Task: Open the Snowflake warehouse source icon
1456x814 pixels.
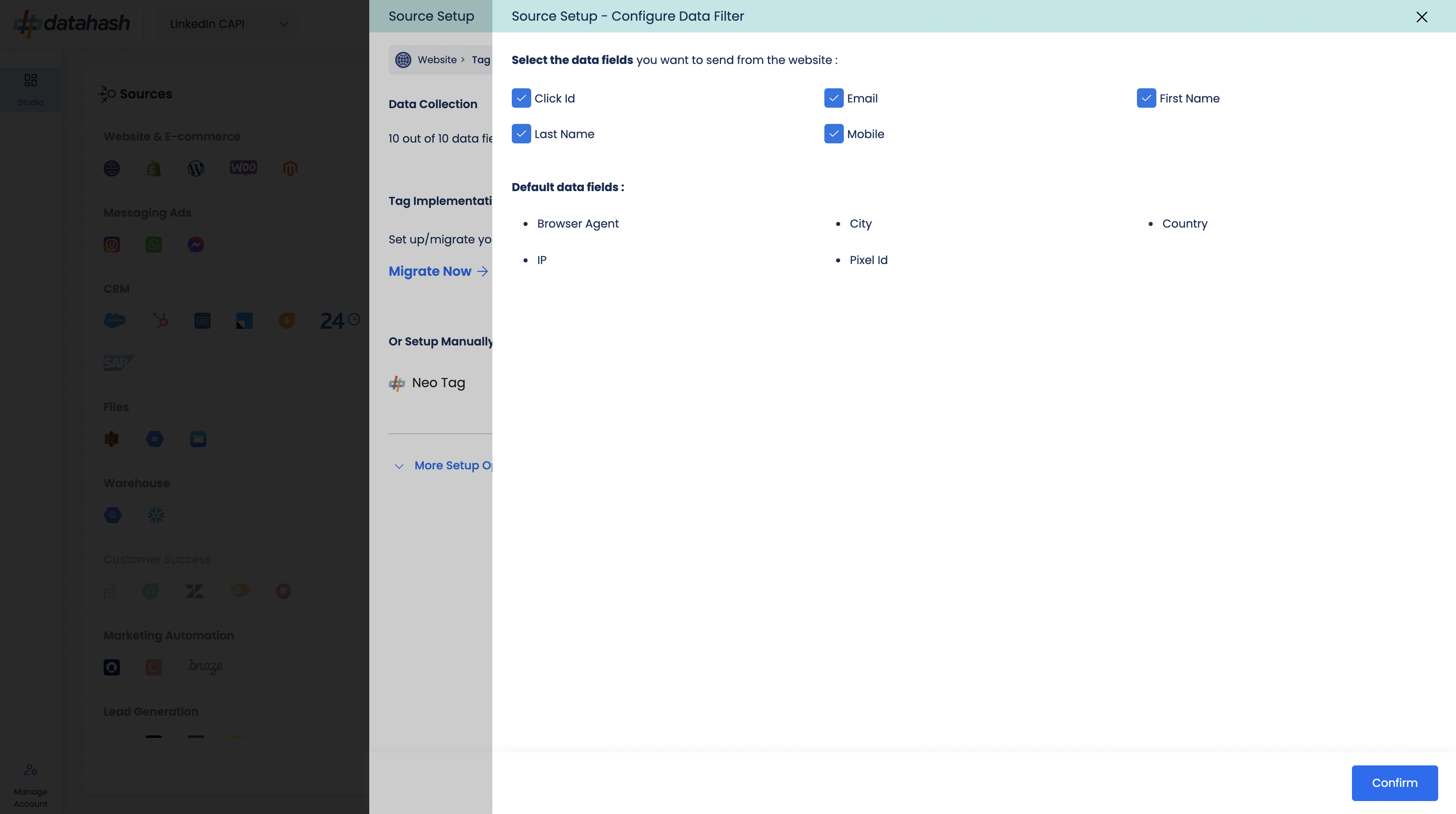Action: [156, 515]
